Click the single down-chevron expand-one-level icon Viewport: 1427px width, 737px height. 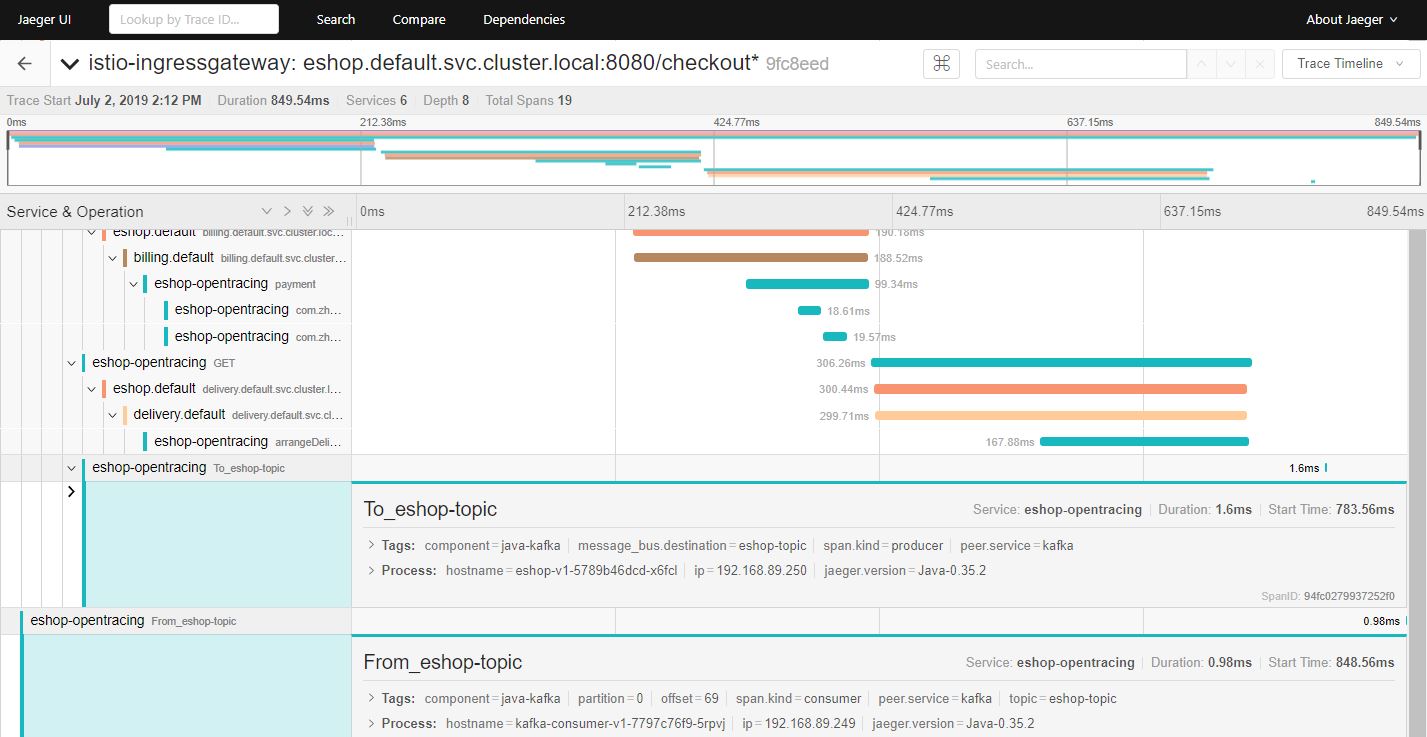[266, 212]
